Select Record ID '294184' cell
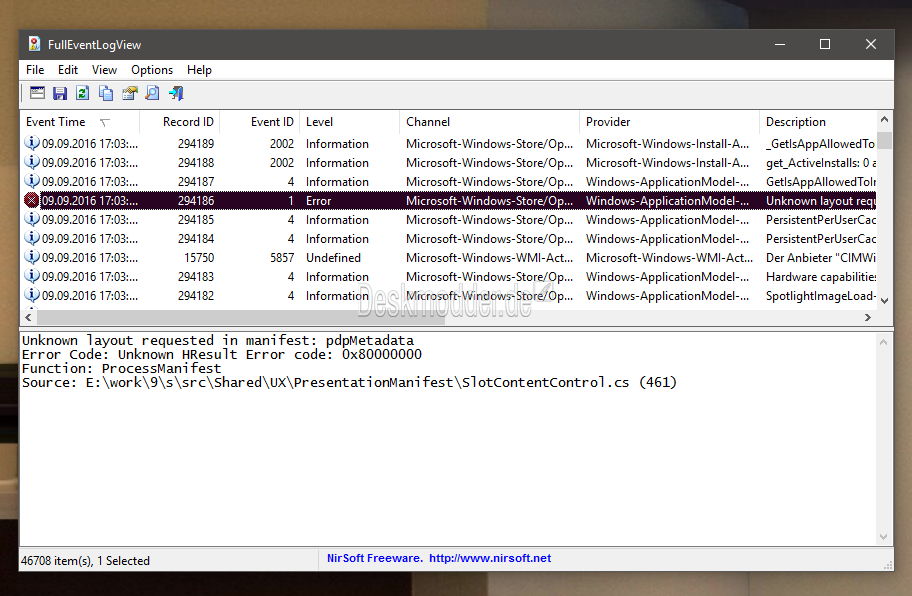 tap(196, 239)
